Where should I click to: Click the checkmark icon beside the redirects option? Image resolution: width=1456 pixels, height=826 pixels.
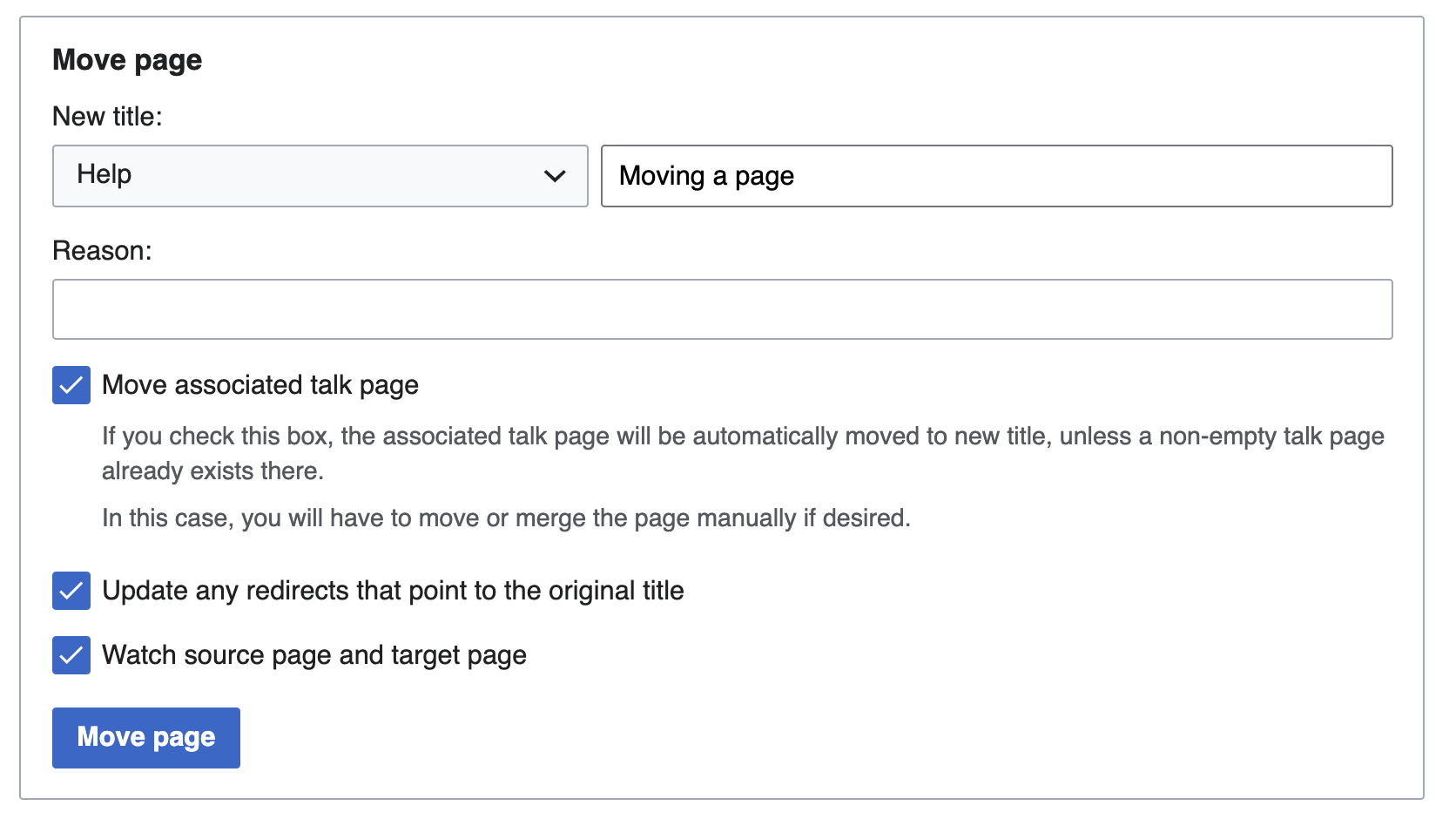(x=71, y=591)
